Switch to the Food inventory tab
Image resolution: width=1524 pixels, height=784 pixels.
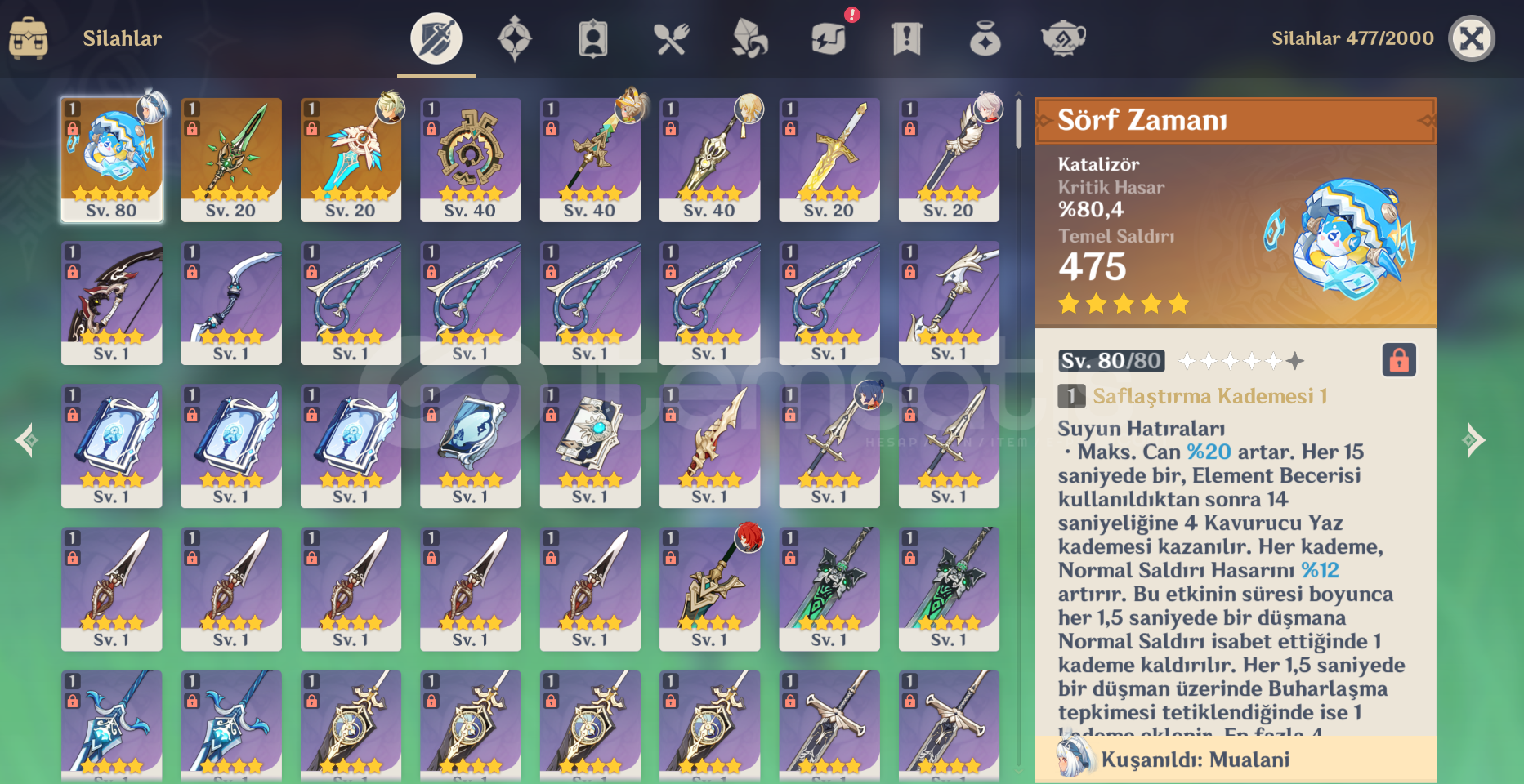click(671, 38)
